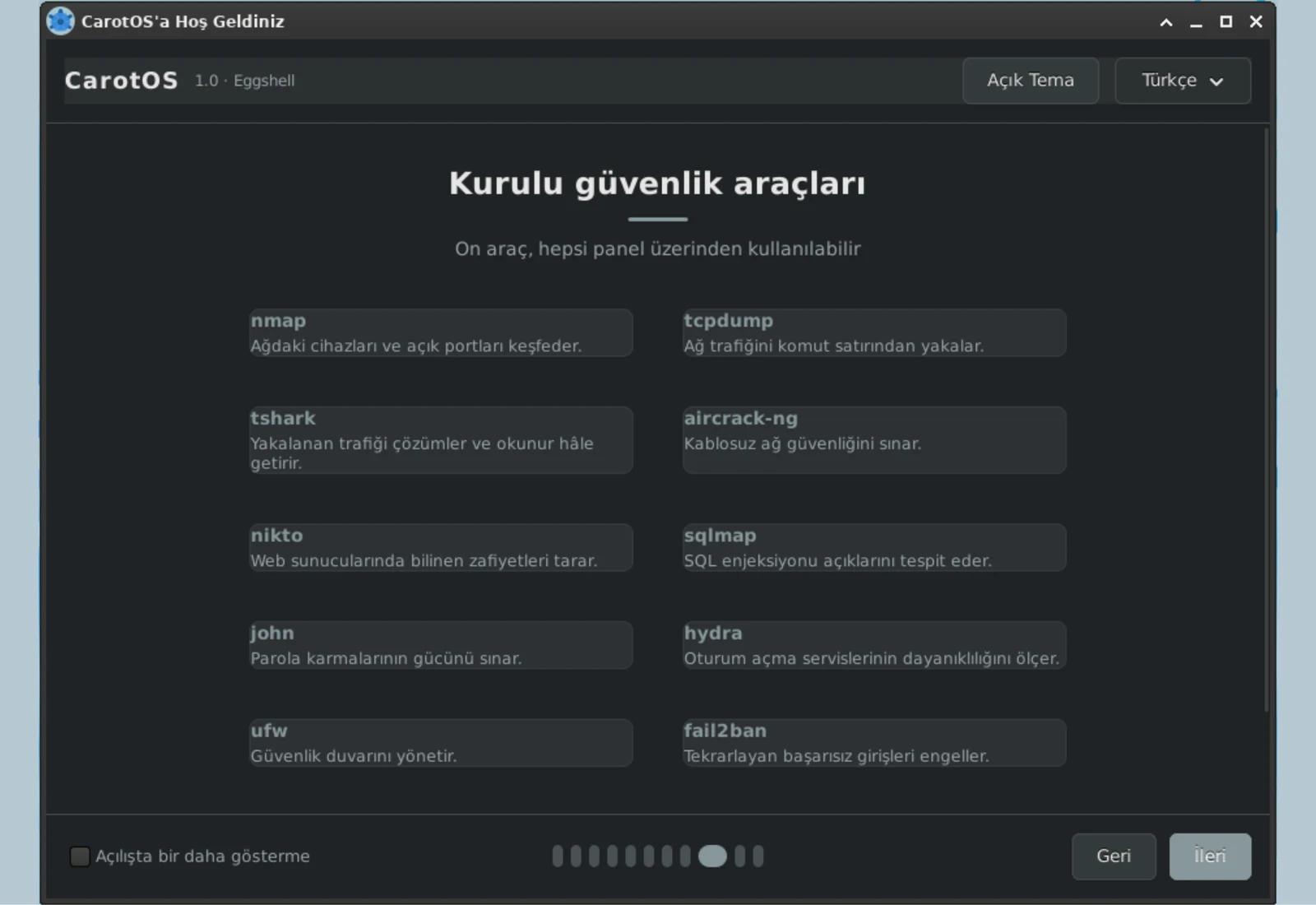
Task: Select the tcpdump tool card
Action: [x=874, y=333]
